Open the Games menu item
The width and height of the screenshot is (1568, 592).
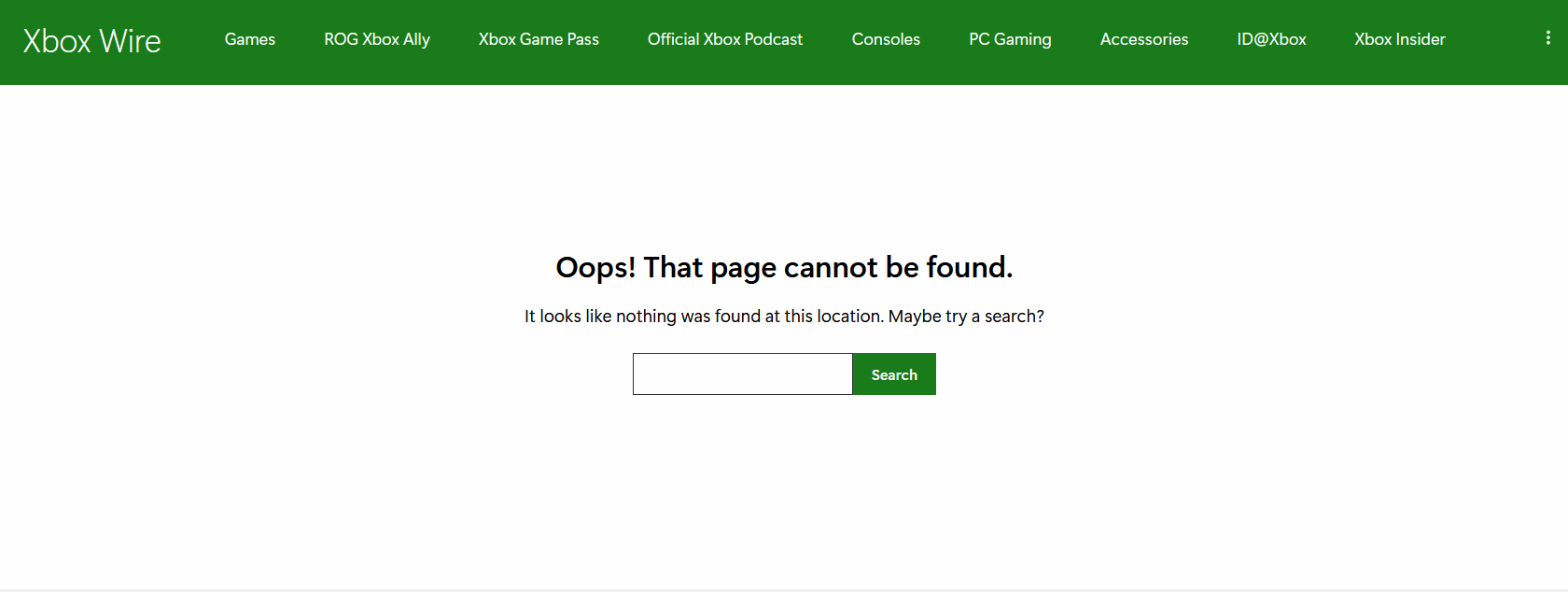(249, 39)
